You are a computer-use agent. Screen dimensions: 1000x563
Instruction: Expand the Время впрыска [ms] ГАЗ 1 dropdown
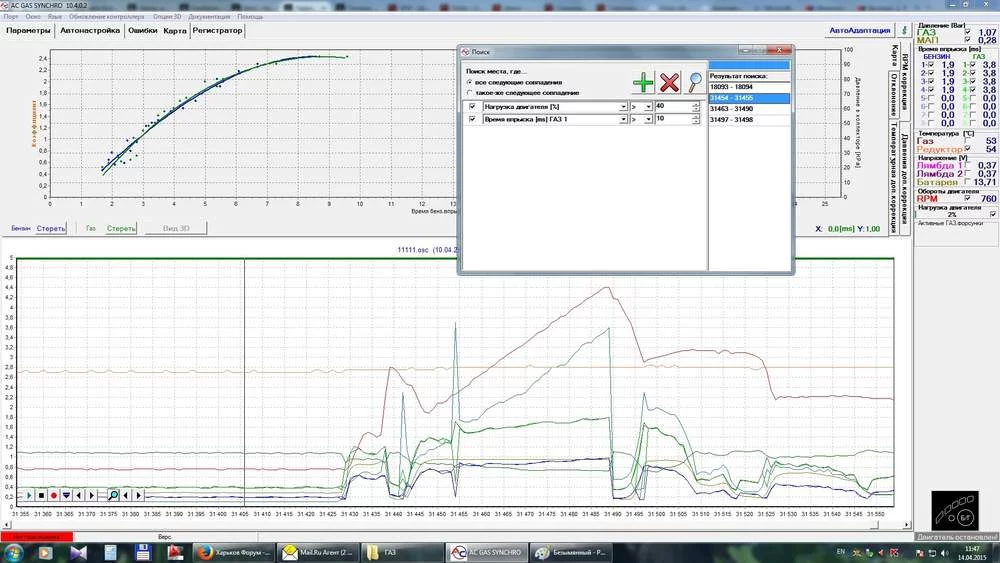(623, 119)
